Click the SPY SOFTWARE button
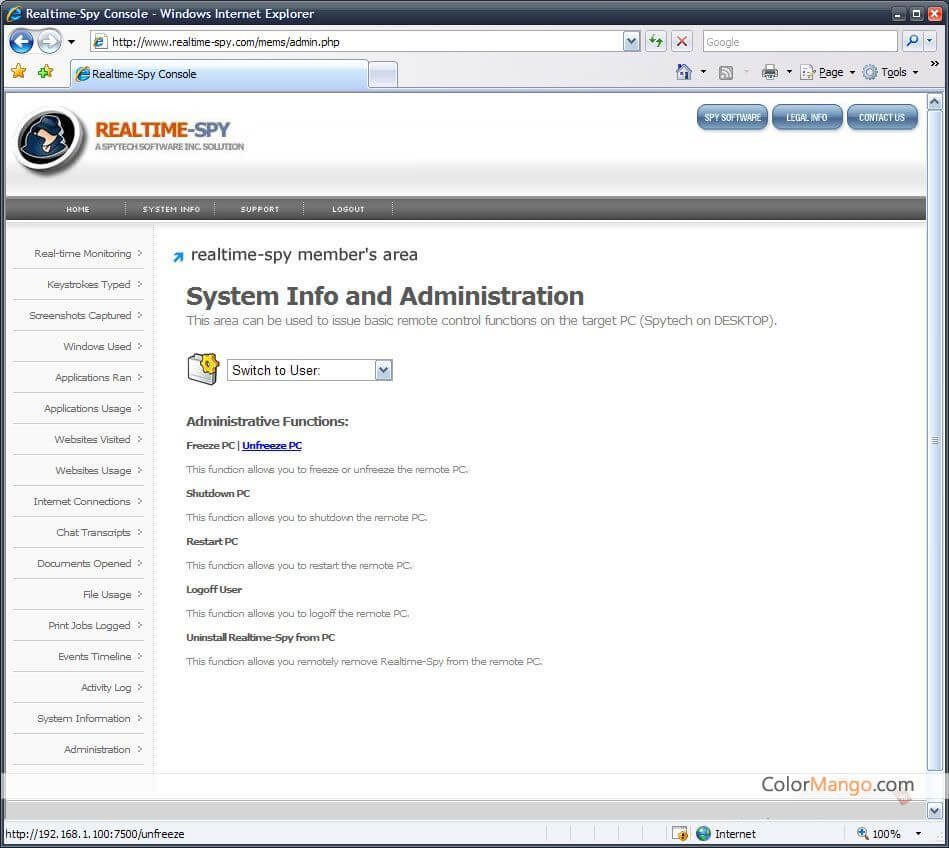949x848 pixels. [x=732, y=117]
